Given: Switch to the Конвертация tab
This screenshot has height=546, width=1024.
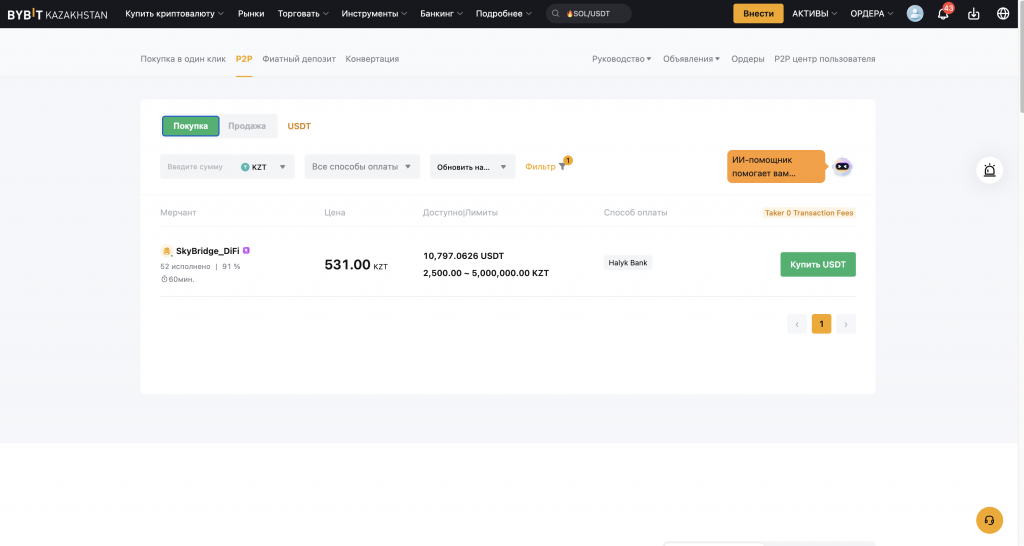Looking at the screenshot, I should click(372, 59).
